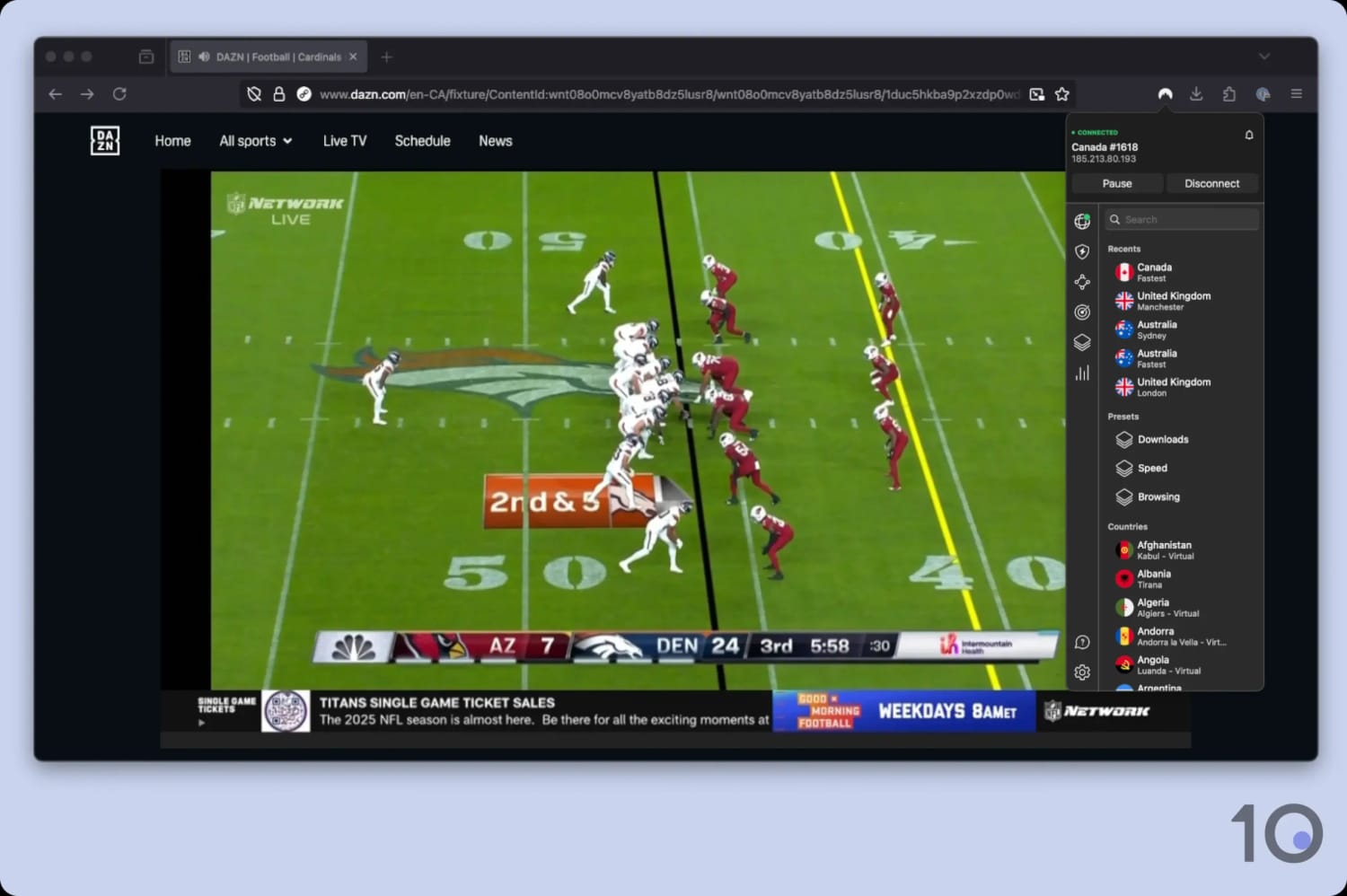Open a new browser tab
1347x896 pixels.
click(387, 57)
